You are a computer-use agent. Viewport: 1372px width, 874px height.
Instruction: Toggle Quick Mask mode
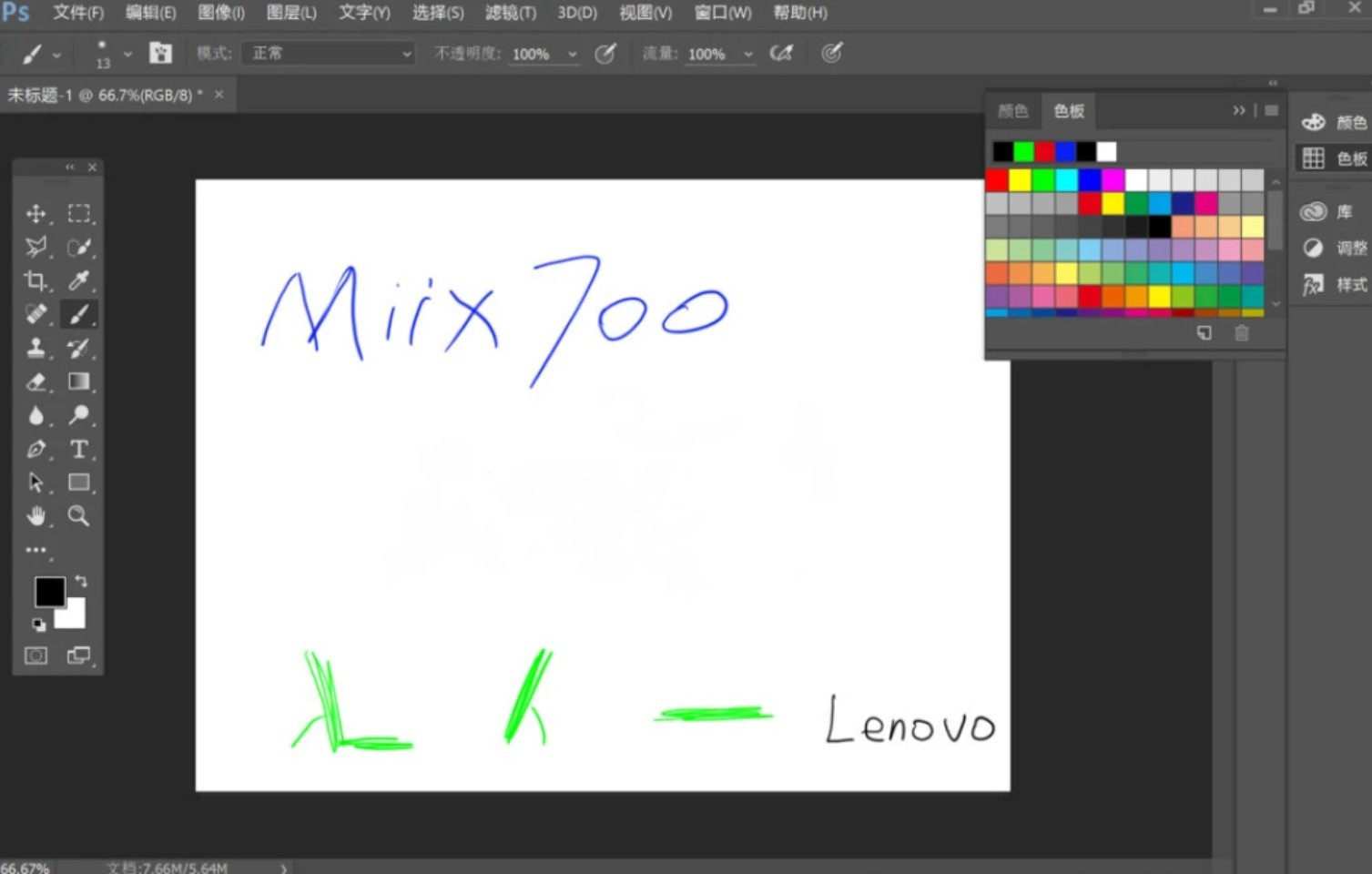coord(36,655)
